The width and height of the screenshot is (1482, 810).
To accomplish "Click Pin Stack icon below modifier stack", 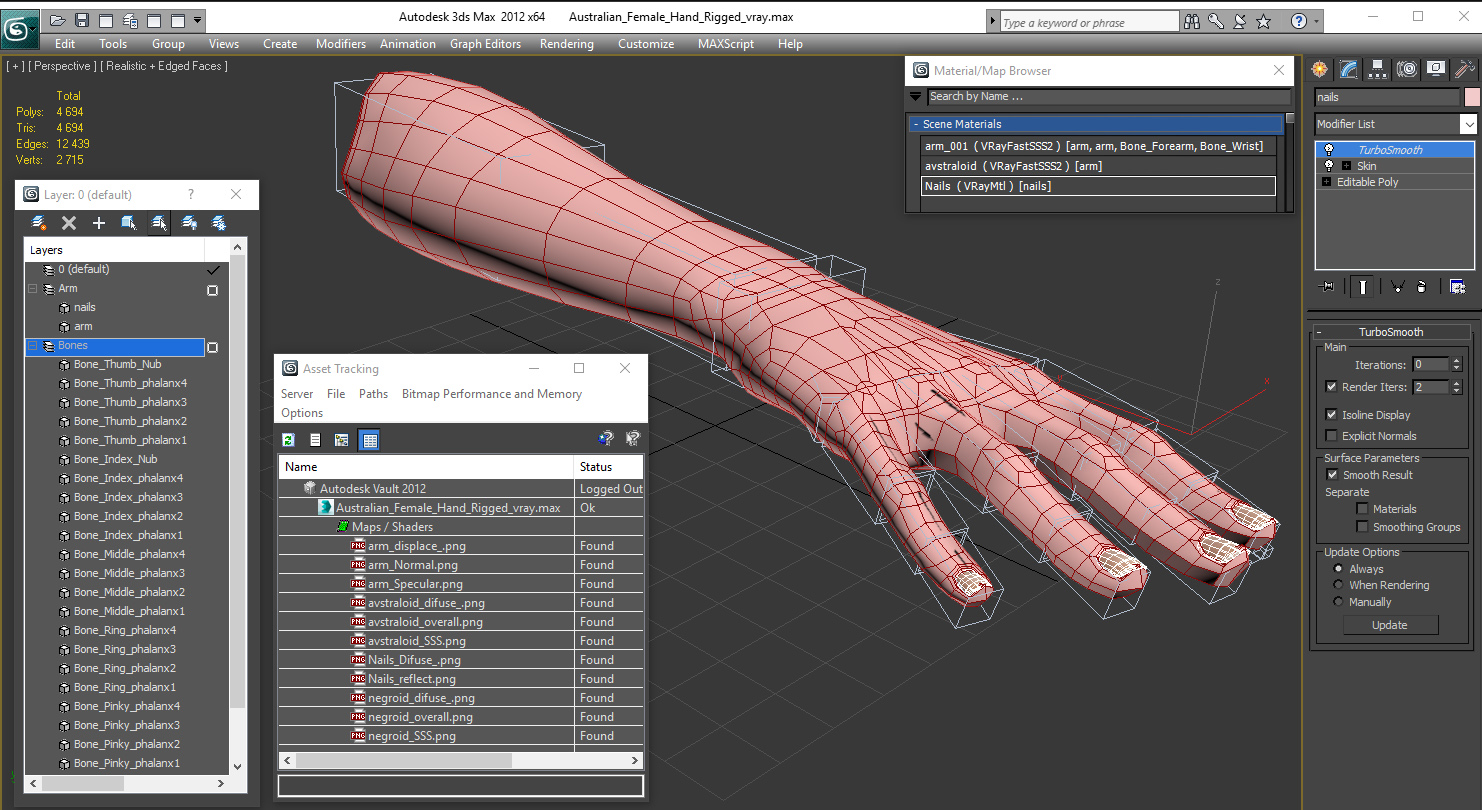I will pos(1328,287).
